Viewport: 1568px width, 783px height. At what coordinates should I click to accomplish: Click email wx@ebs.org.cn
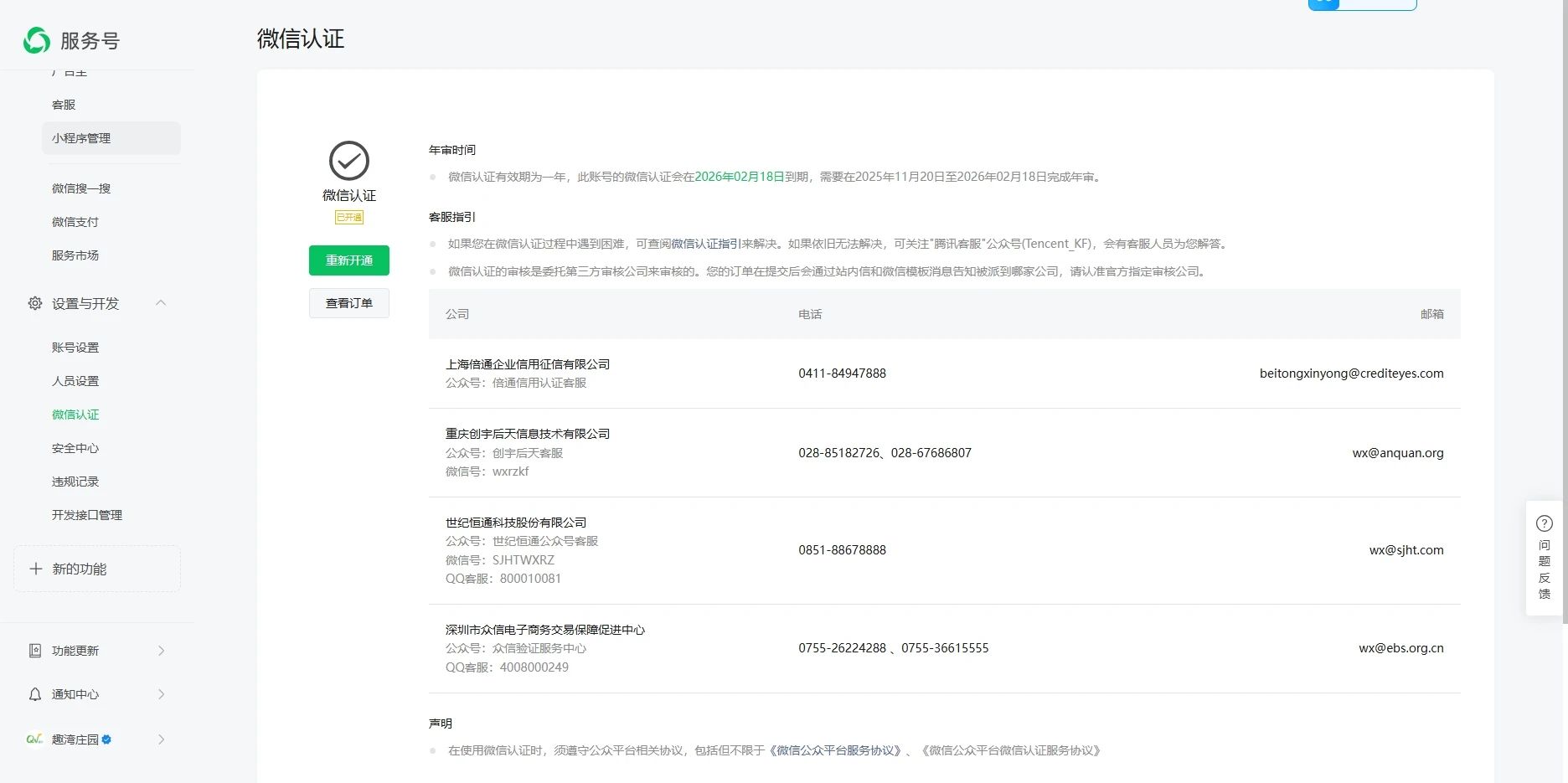tap(1401, 648)
